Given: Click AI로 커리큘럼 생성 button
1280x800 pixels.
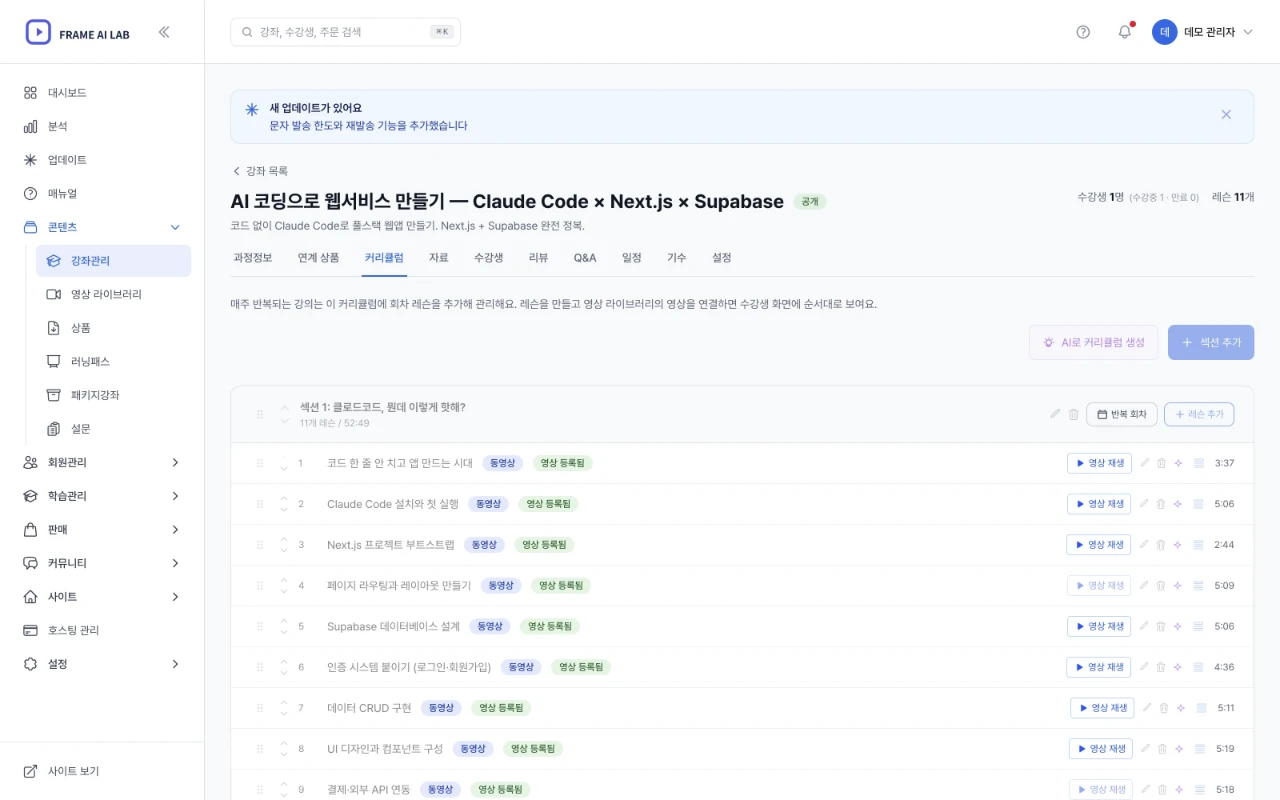Looking at the screenshot, I should click(1093, 342).
